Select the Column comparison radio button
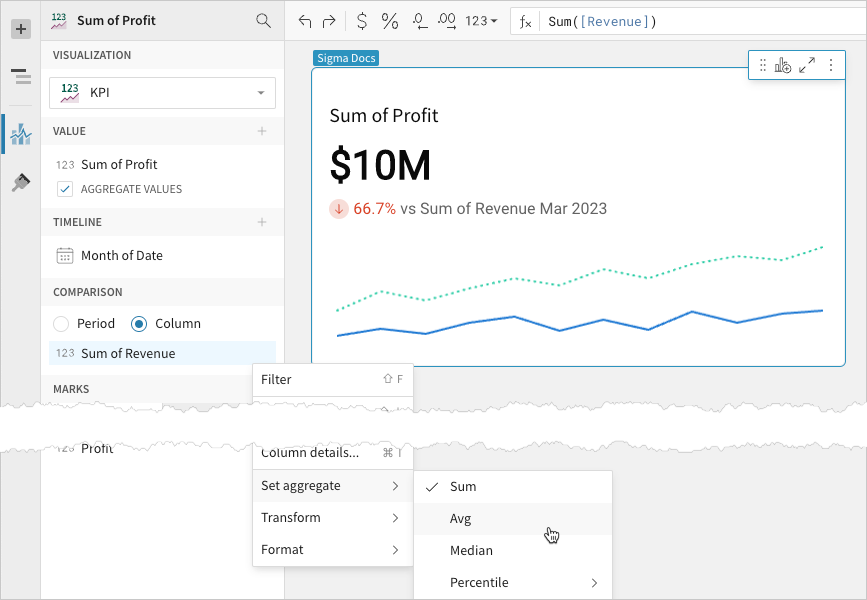The width and height of the screenshot is (867, 600). pyautogui.click(x=139, y=324)
